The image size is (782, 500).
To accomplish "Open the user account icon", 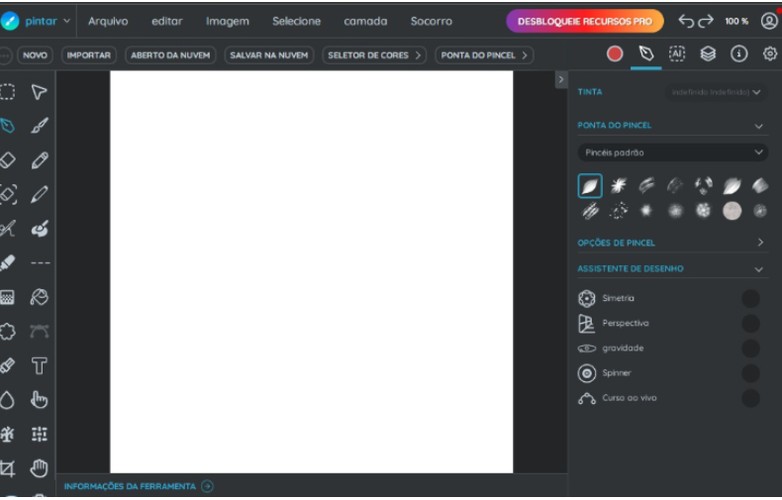I will click(769, 21).
